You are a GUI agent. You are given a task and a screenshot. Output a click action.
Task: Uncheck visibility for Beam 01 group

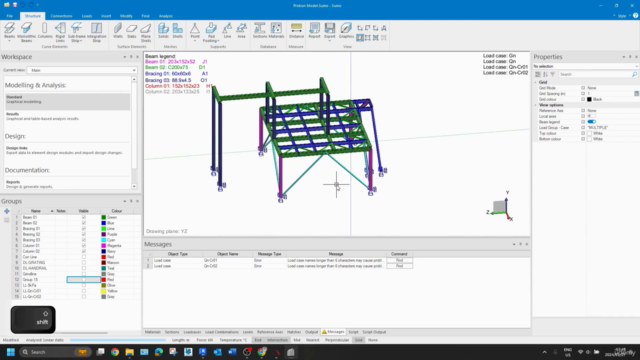pos(84,218)
